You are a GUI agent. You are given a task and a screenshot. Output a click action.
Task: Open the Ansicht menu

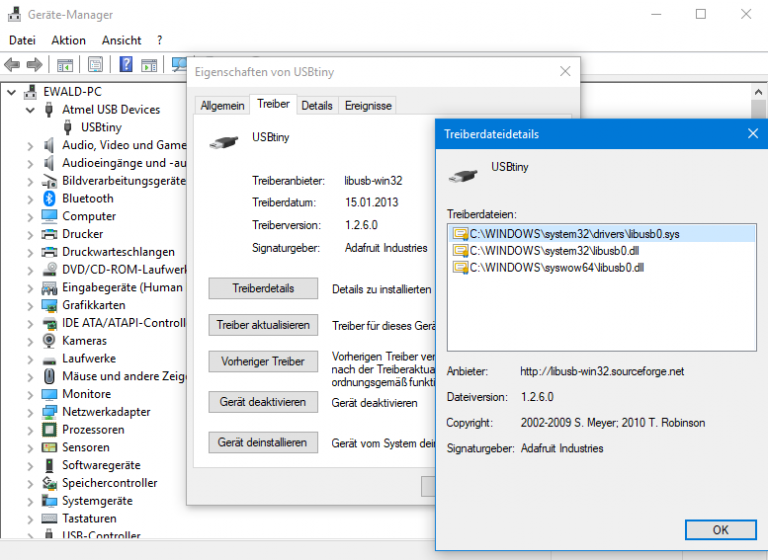(x=121, y=40)
